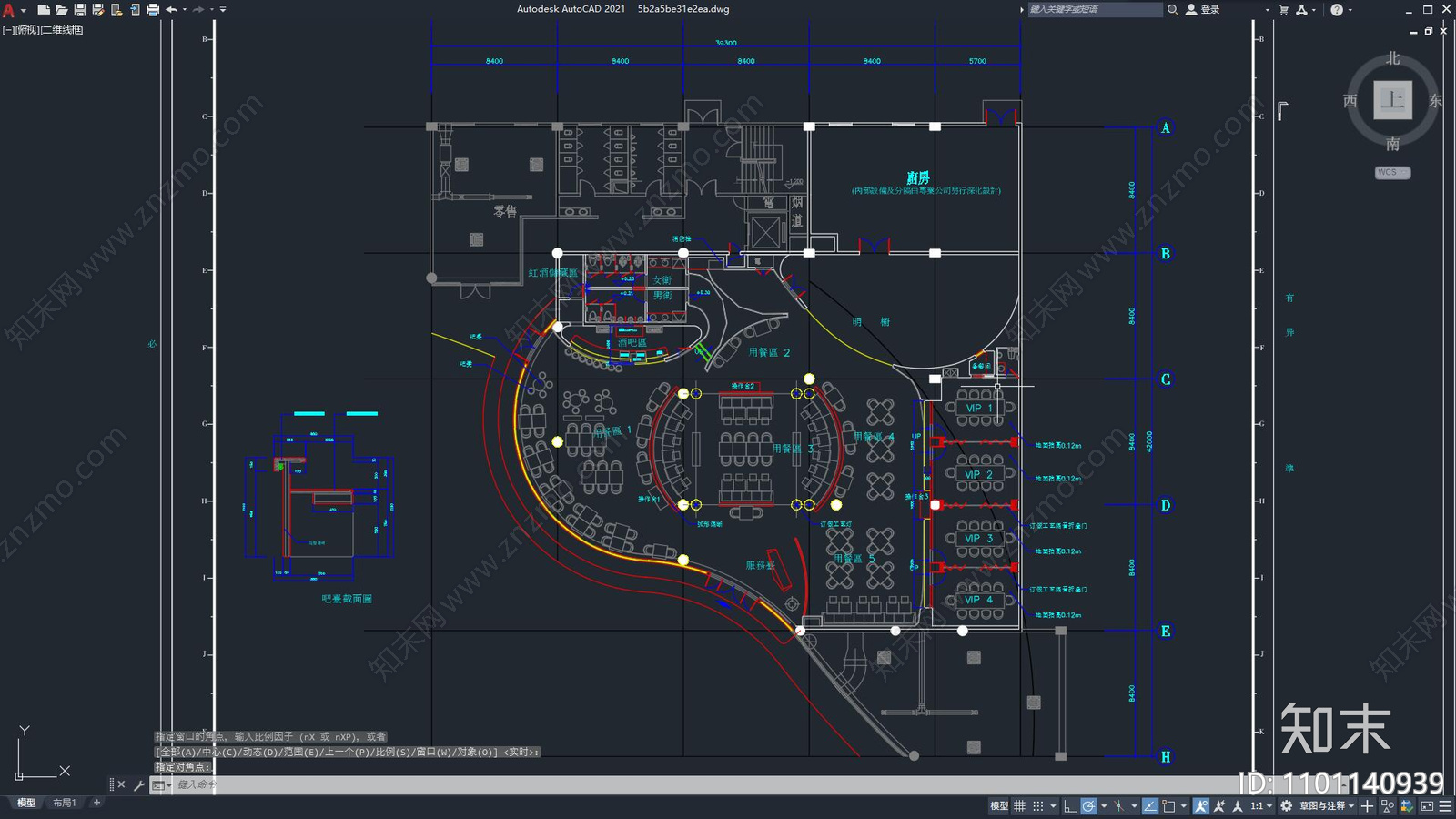
Task: Switch to the 布局1 layout tab
Action: (x=64, y=803)
